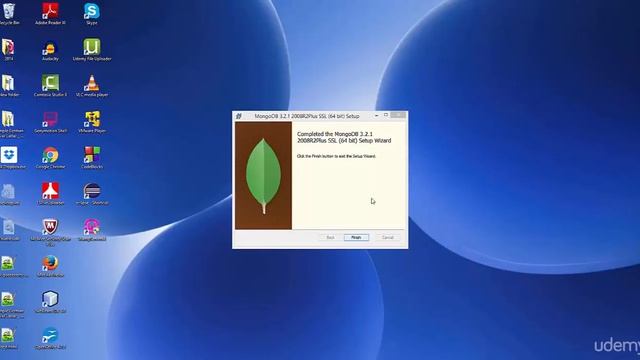The image size is (640, 360).
Task: Select the red rocket icon shortcut
Action: (x=50, y=194)
